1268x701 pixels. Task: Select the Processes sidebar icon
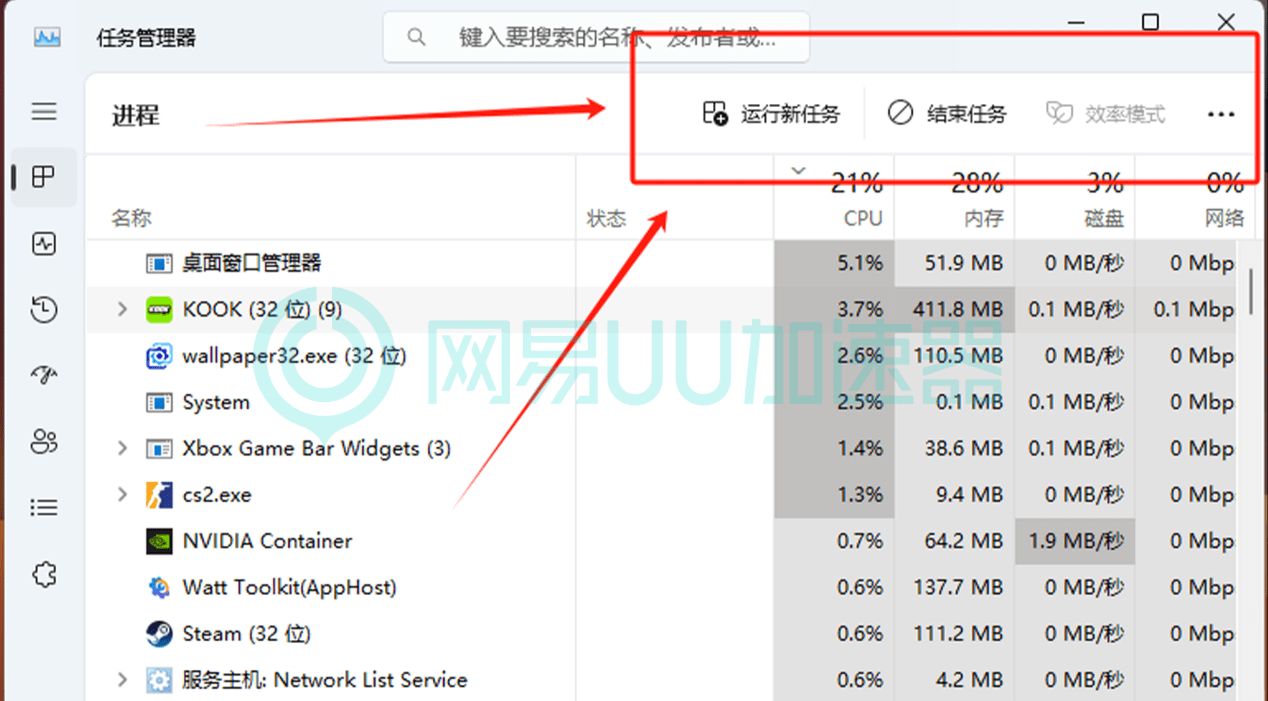(x=44, y=177)
